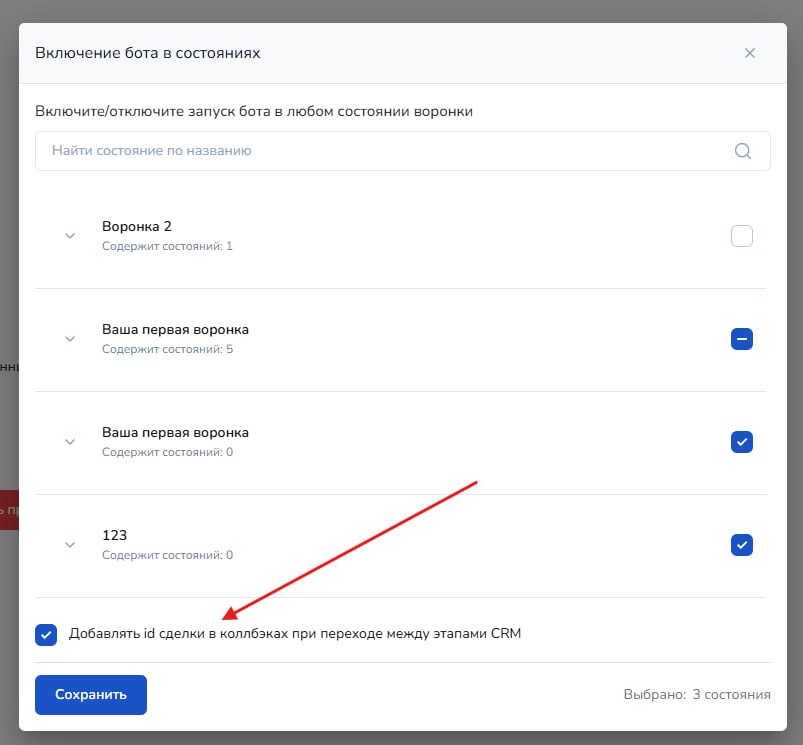803x745 pixels.
Task: Click 'Содержит состояний: 5' funnel subtitle
Action: [x=167, y=350]
